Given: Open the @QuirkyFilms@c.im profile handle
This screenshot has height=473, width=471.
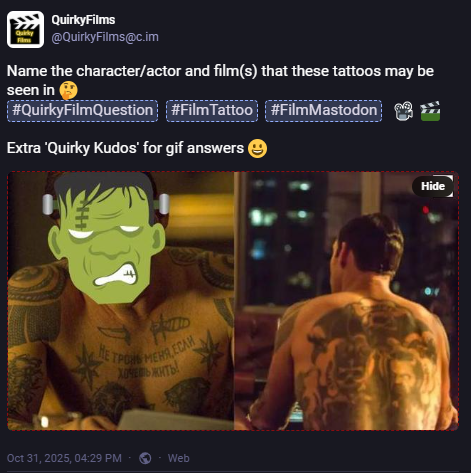Looking at the screenshot, I should 105,37.
